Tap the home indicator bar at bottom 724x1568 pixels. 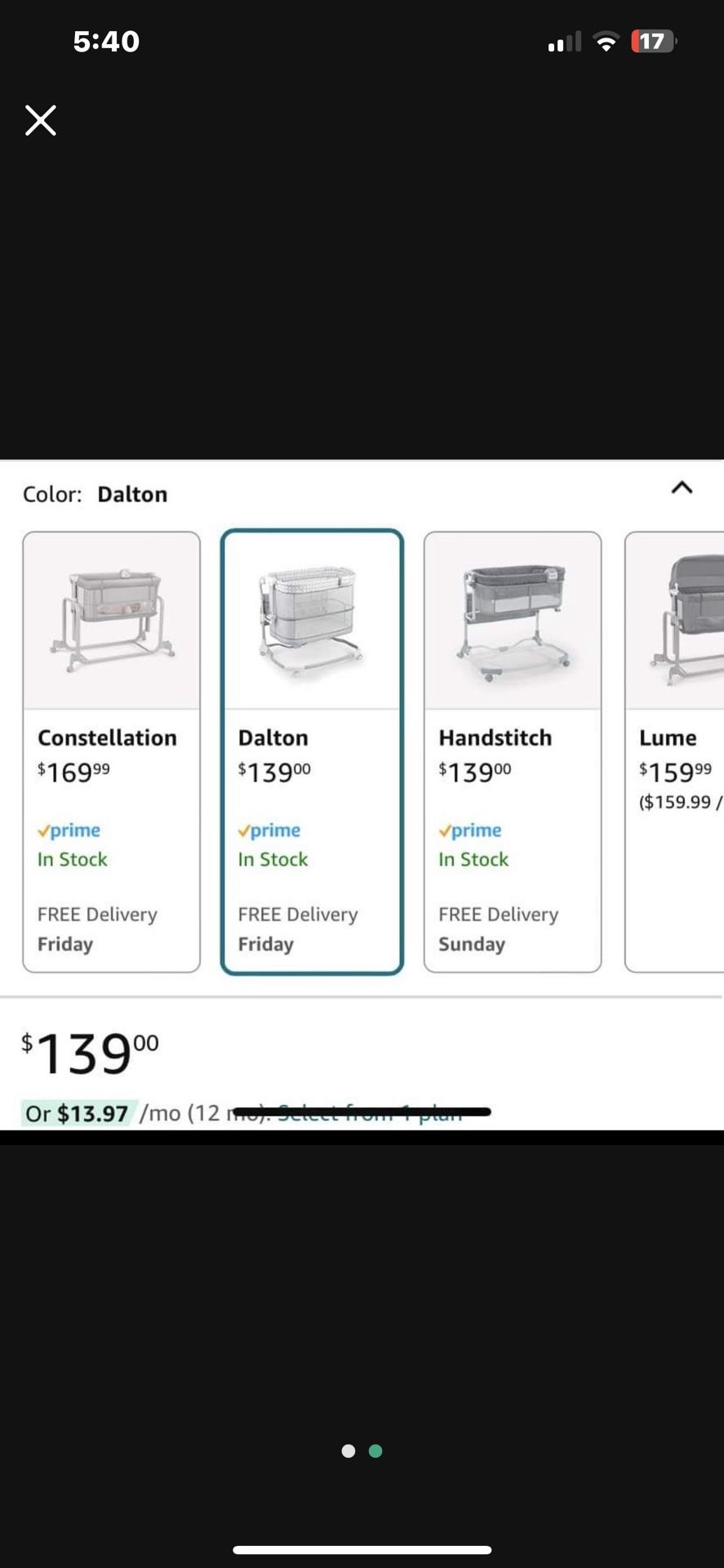[362, 1549]
